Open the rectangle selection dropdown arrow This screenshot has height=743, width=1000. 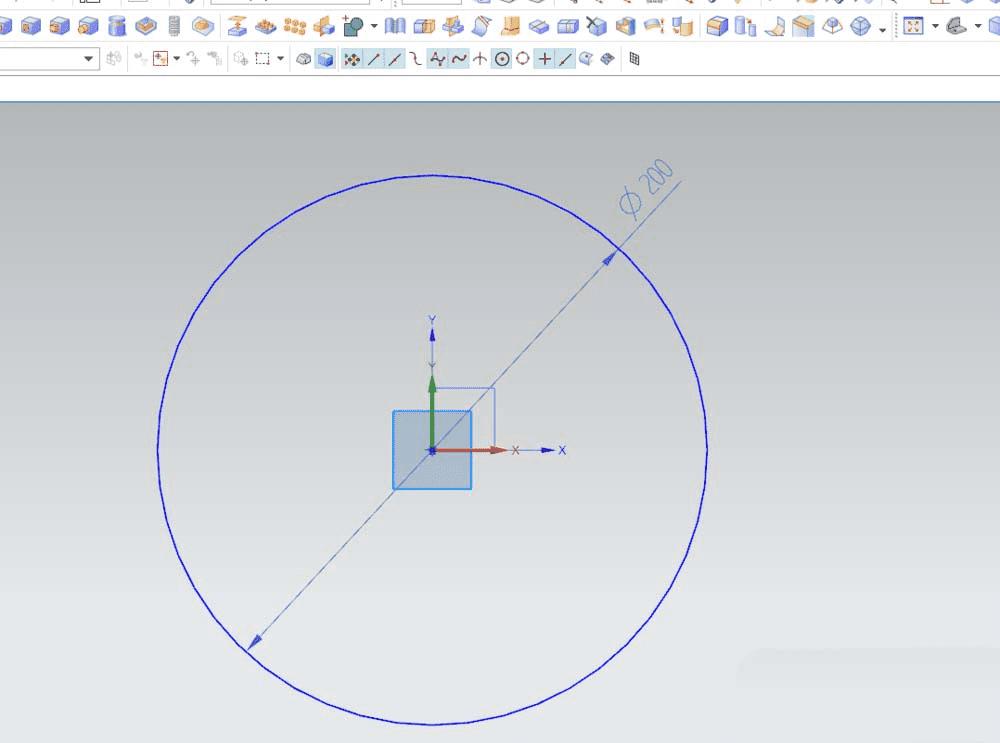[280, 59]
